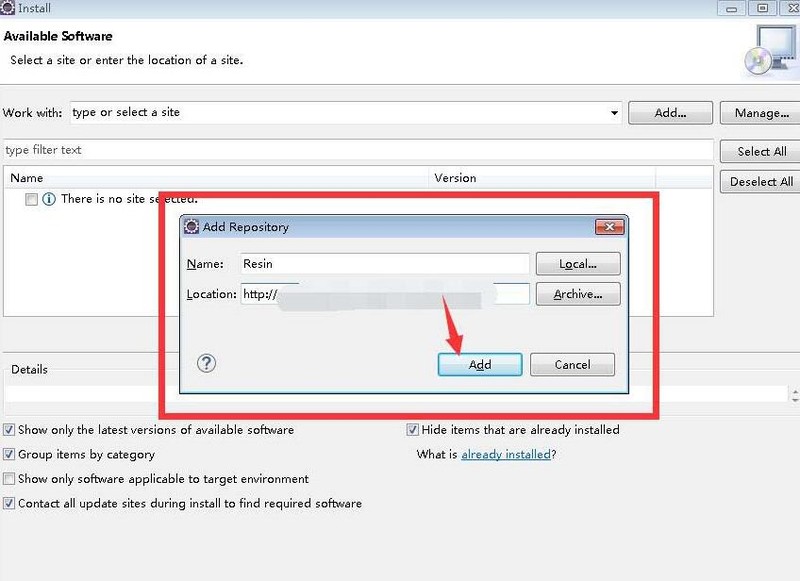Toggle Hide items already installed checkbox
The height and width of the screenshot is (581, 800).
[412, 430]
